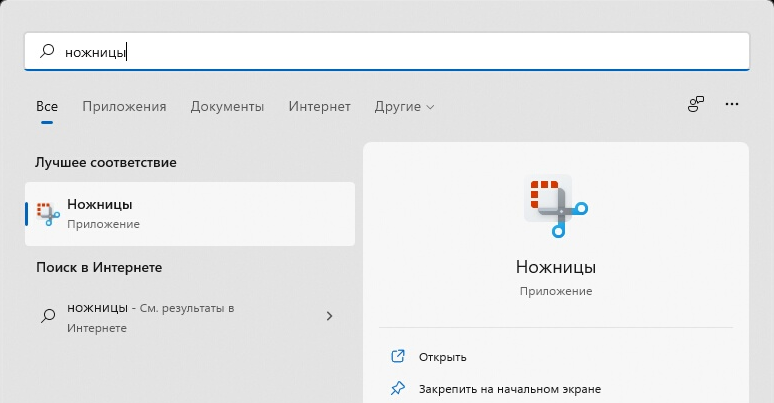Switch to the 'Приложения' tab

point(124,106)
